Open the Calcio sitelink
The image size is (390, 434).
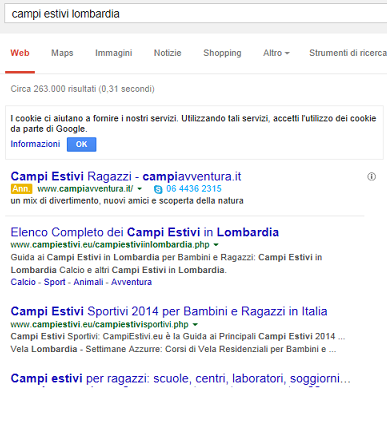(23, 282)
